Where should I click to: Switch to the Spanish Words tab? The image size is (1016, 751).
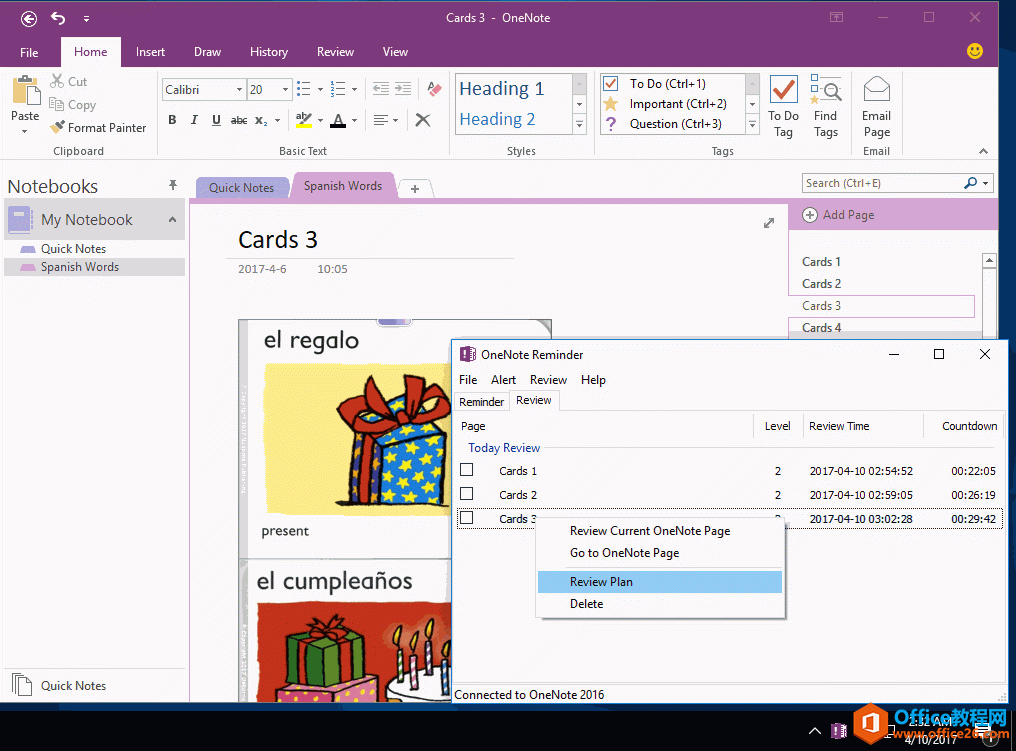pyautogui.click(x=343, y=186)
